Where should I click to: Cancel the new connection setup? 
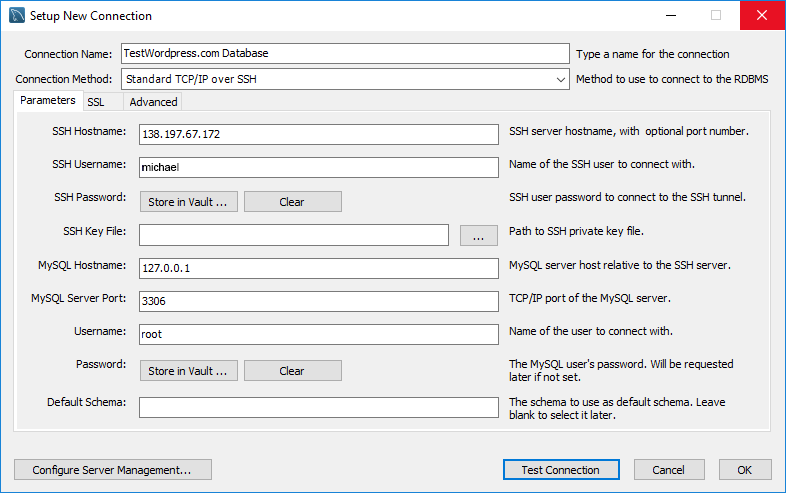[669, 470]
